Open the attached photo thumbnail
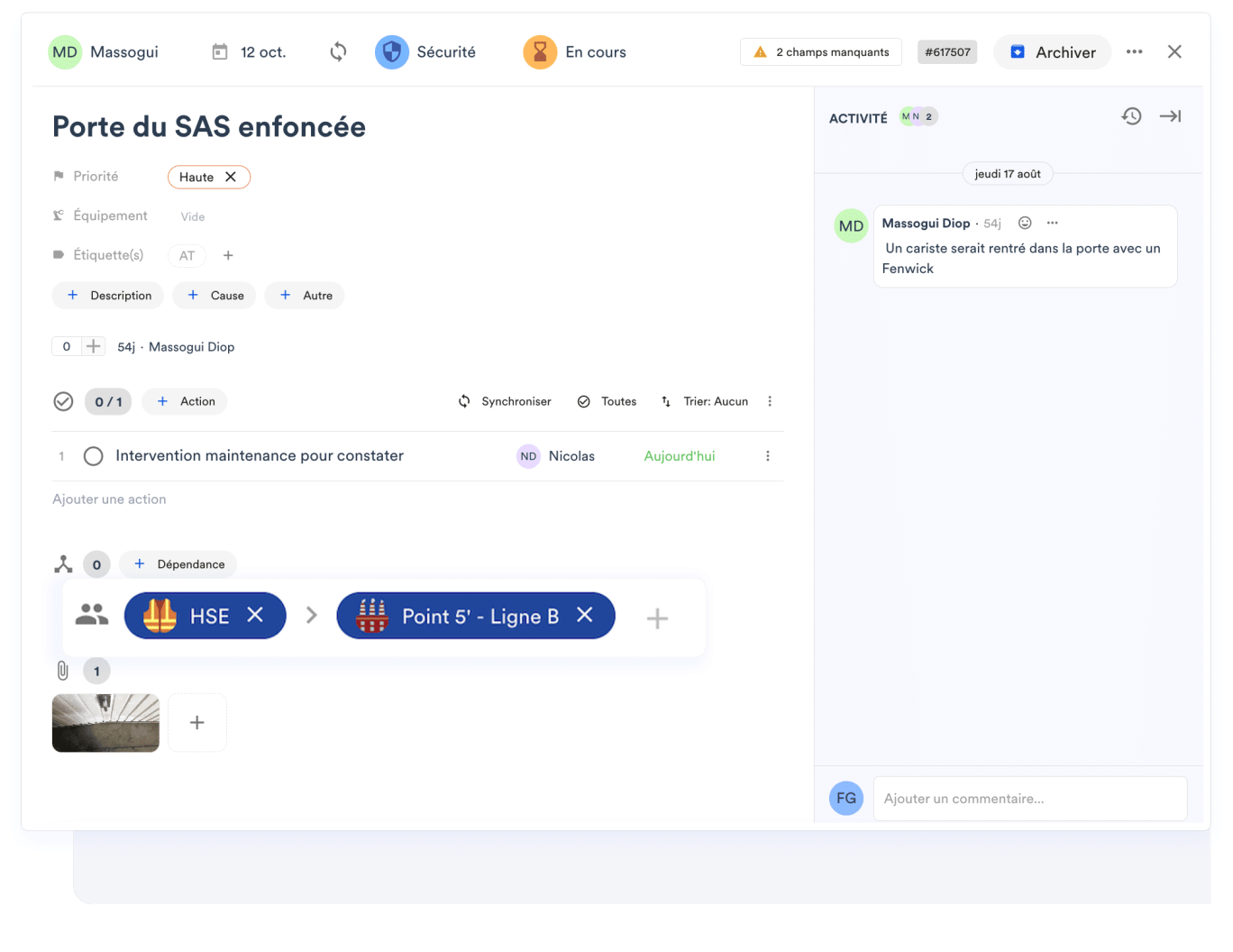 (105, 722)
